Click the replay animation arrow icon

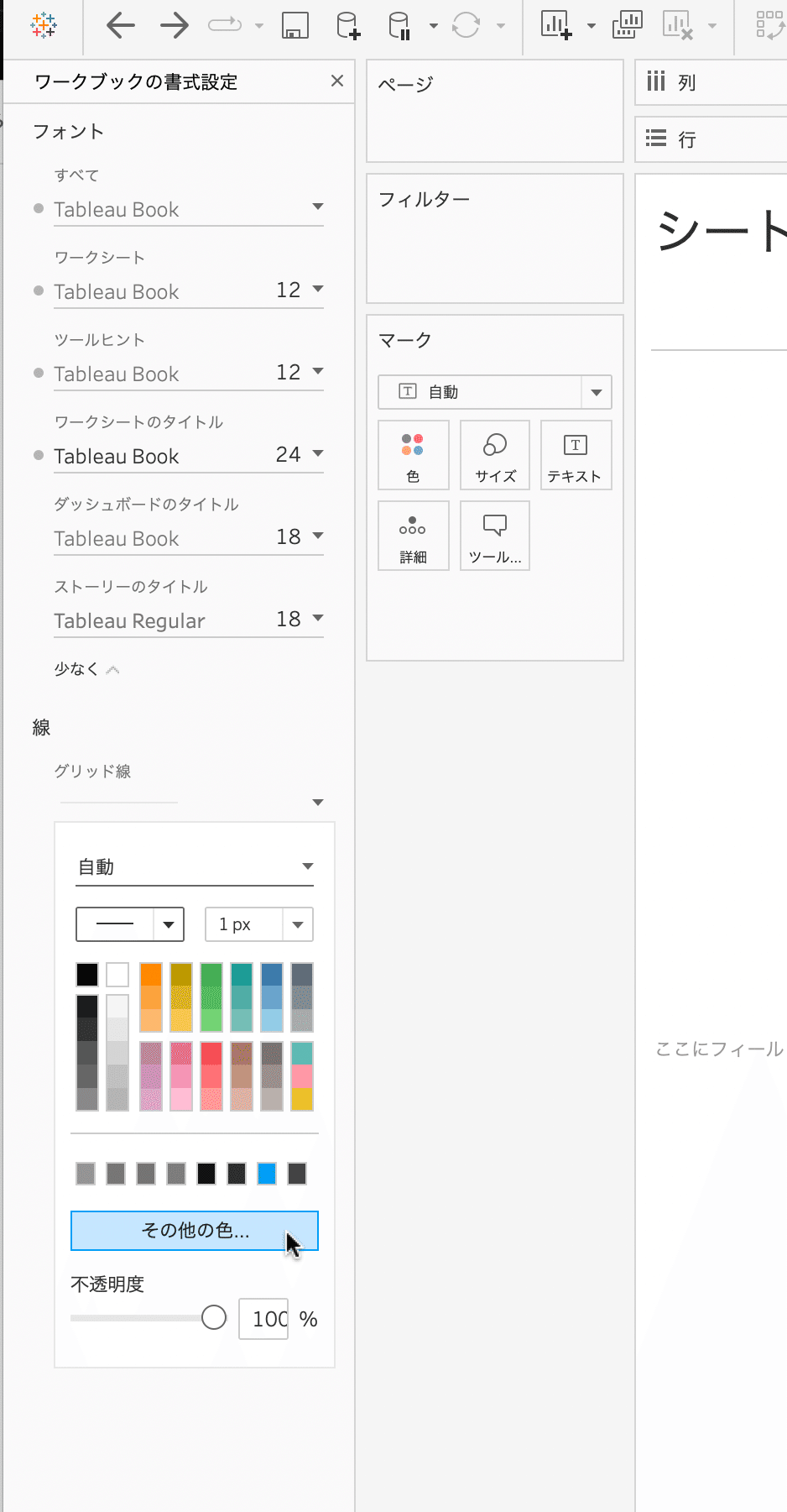225,25
